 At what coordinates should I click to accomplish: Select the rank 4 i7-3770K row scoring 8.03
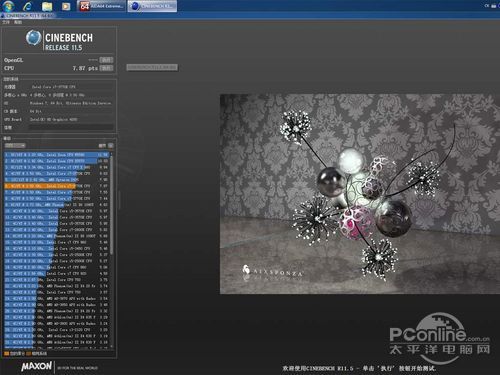(56, 174)
